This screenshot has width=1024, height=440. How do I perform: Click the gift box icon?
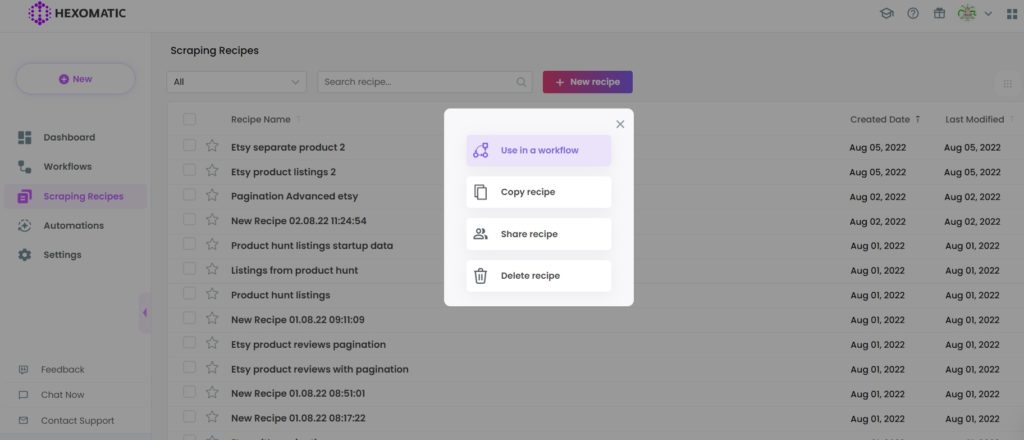coord(939,13)
